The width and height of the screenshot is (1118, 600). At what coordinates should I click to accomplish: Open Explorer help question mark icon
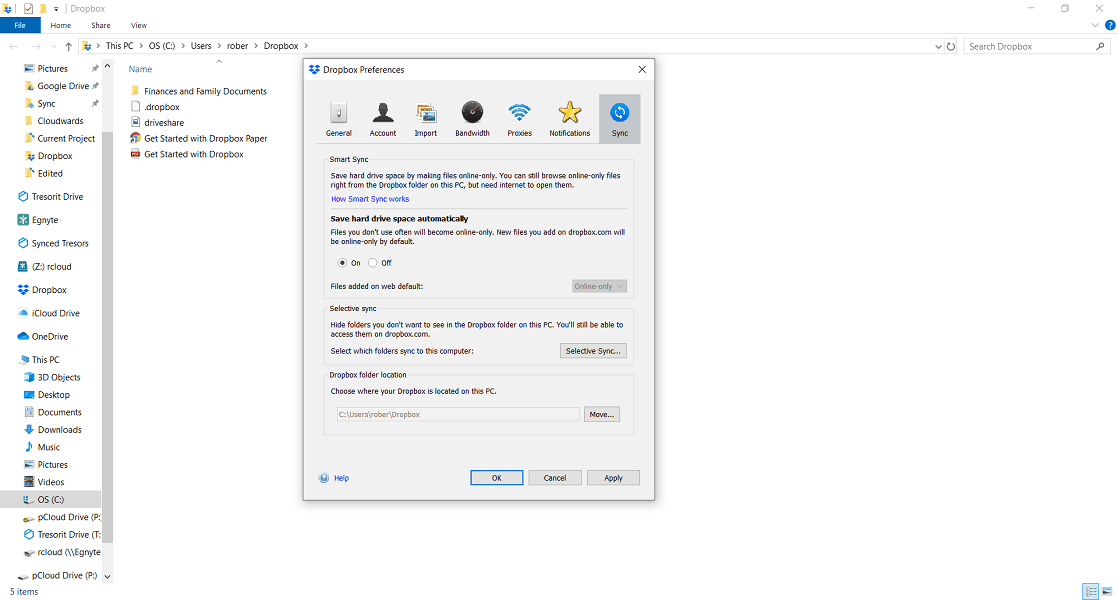pos(1110,26)
